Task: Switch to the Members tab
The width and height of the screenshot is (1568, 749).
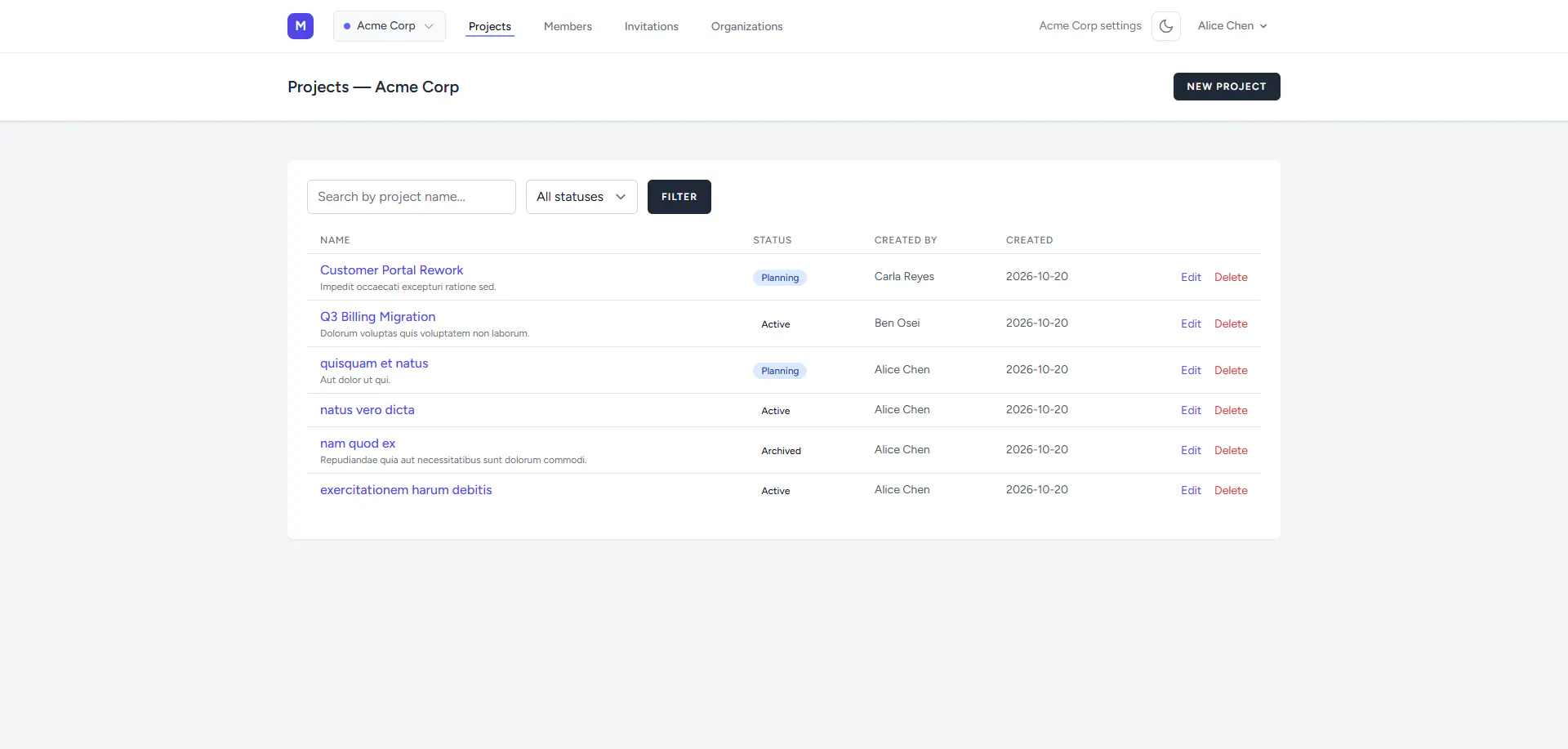Action: point(568,26)
